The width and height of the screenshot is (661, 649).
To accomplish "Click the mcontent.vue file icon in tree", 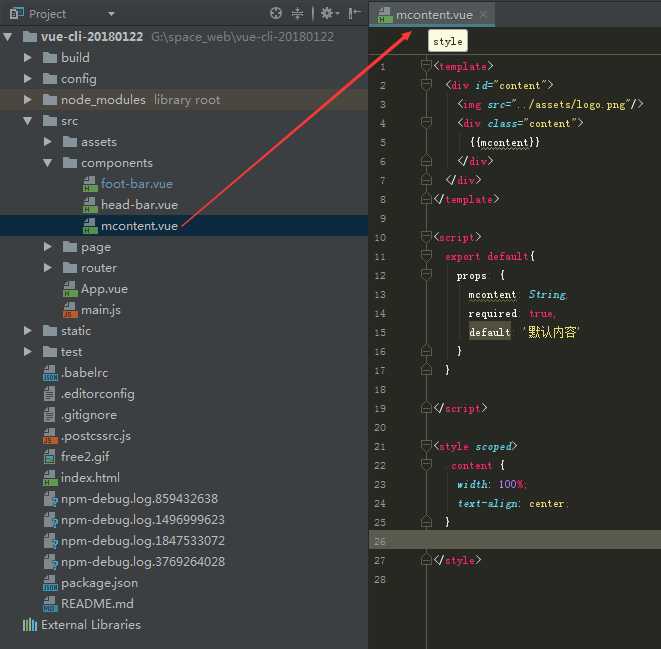I will click(90, 226).
